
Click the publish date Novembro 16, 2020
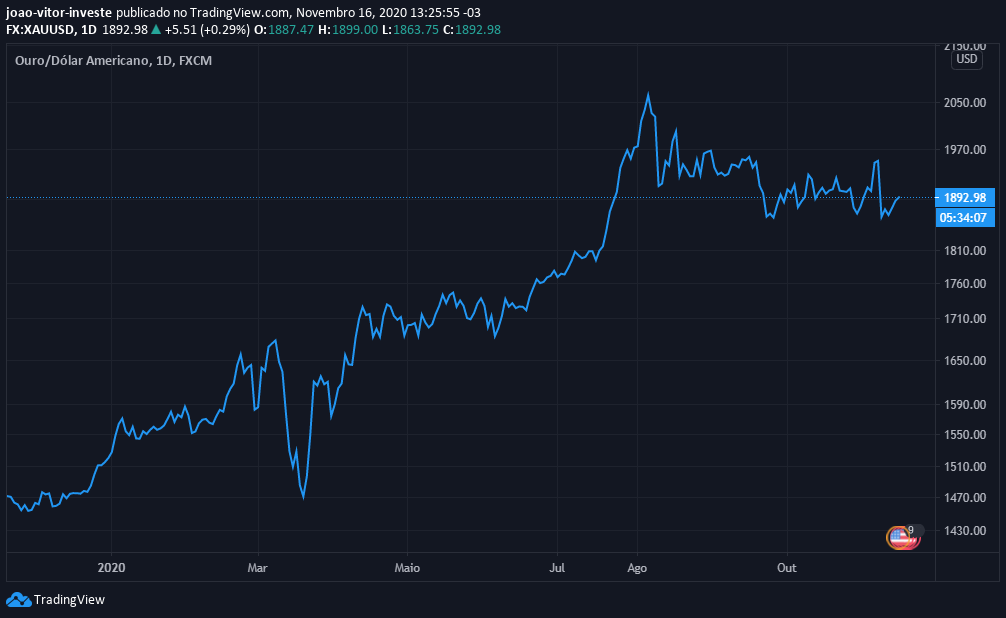tap(354, 12)
